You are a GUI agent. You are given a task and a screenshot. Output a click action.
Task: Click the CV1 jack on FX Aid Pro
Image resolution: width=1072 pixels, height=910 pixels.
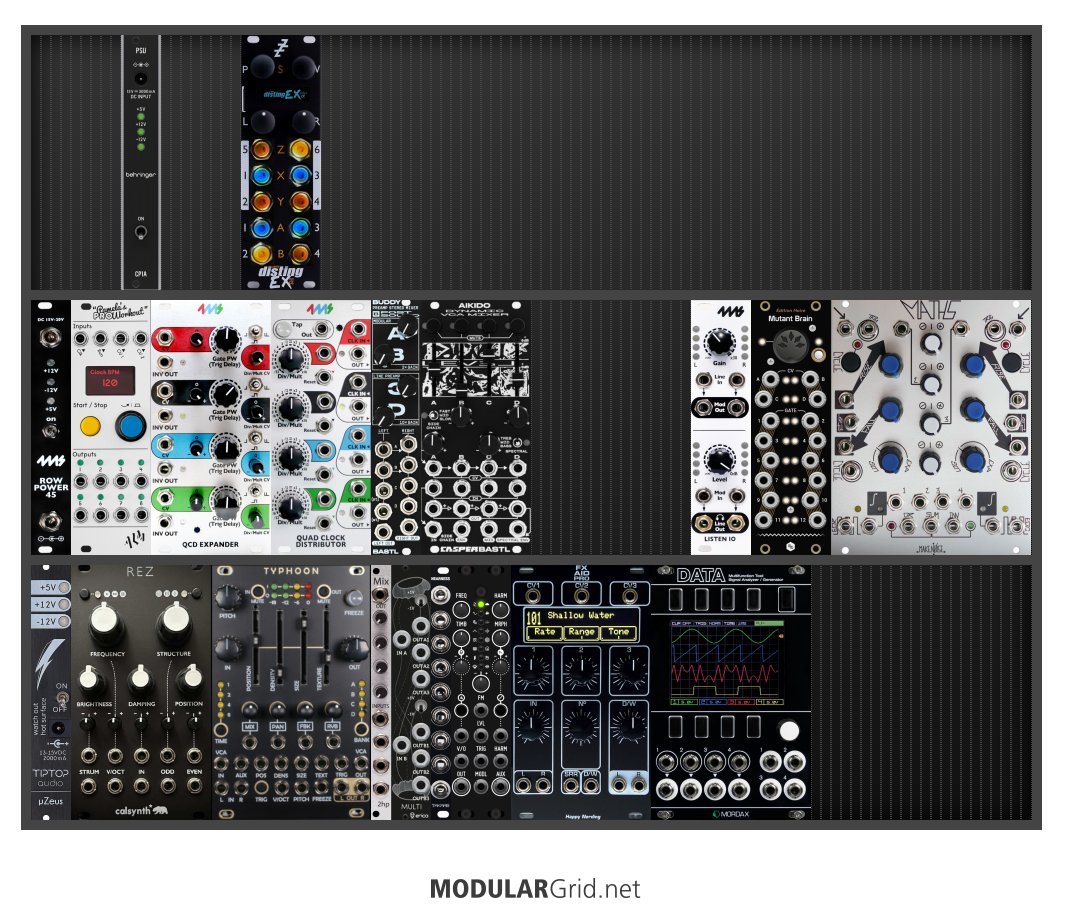tap(533, 595)
